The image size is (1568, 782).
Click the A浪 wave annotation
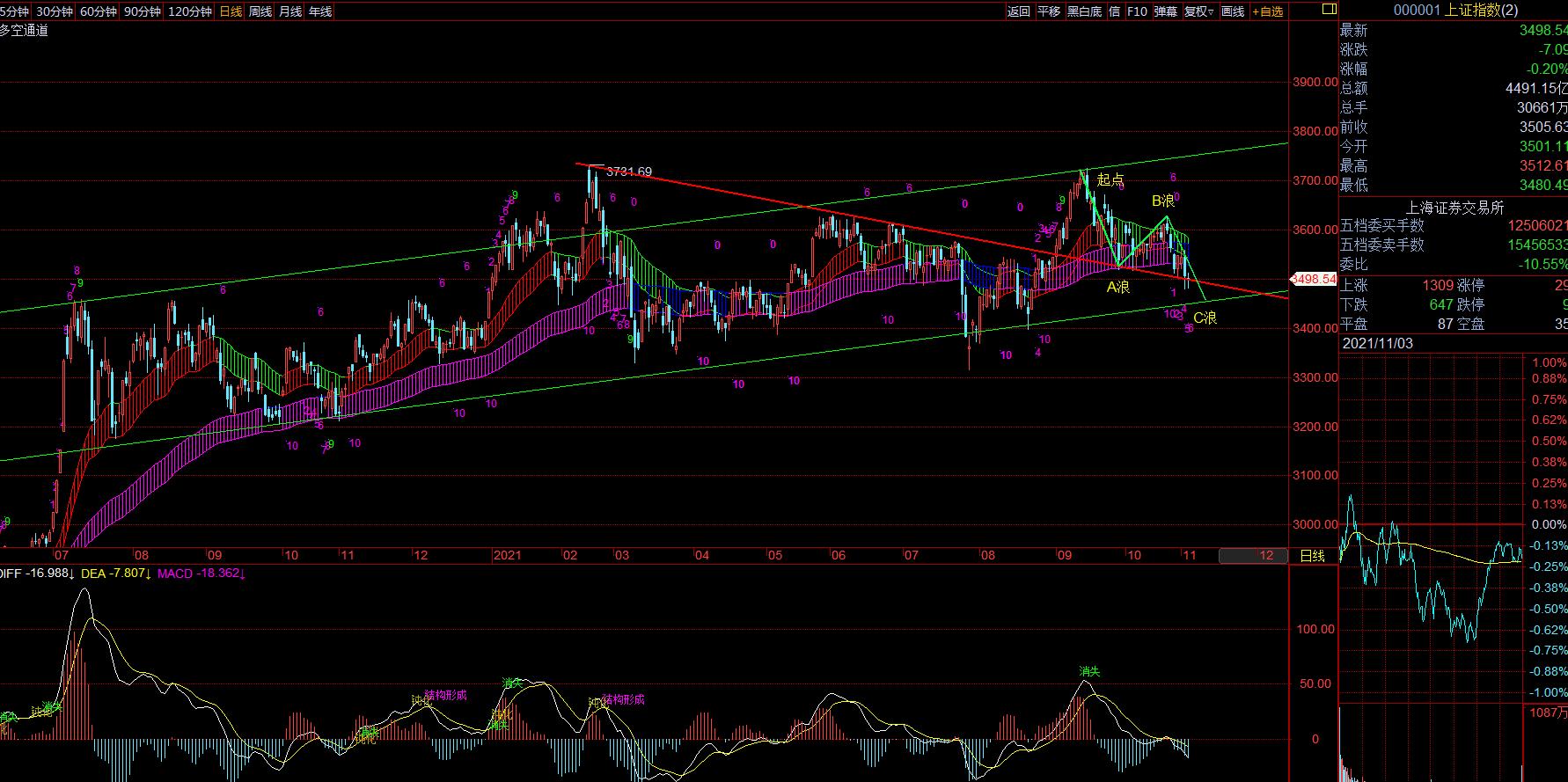(x=1118, y=287)
